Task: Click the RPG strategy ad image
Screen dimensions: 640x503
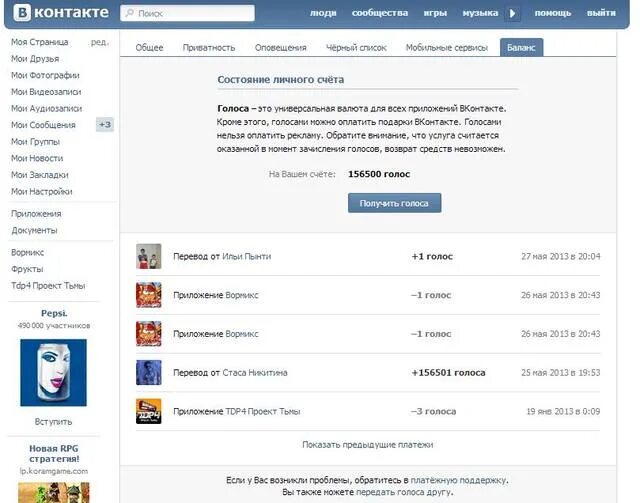Action: pyautogui.click(x=53, y=493)
